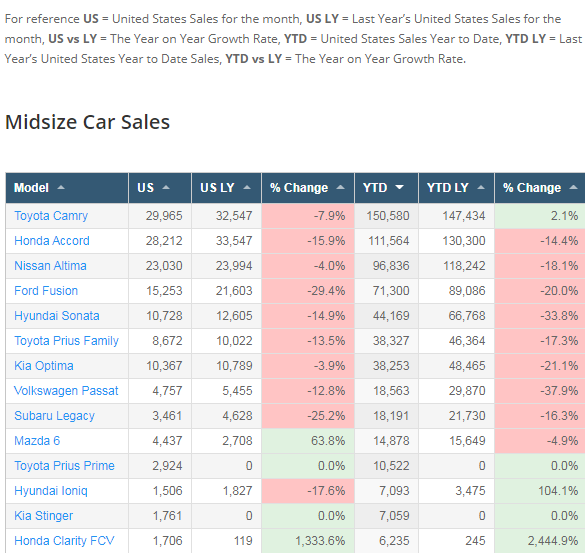The image size is (585, 553).
Task: Select Hyundai Sonata US value 10,728
Action: click(164, 316)
